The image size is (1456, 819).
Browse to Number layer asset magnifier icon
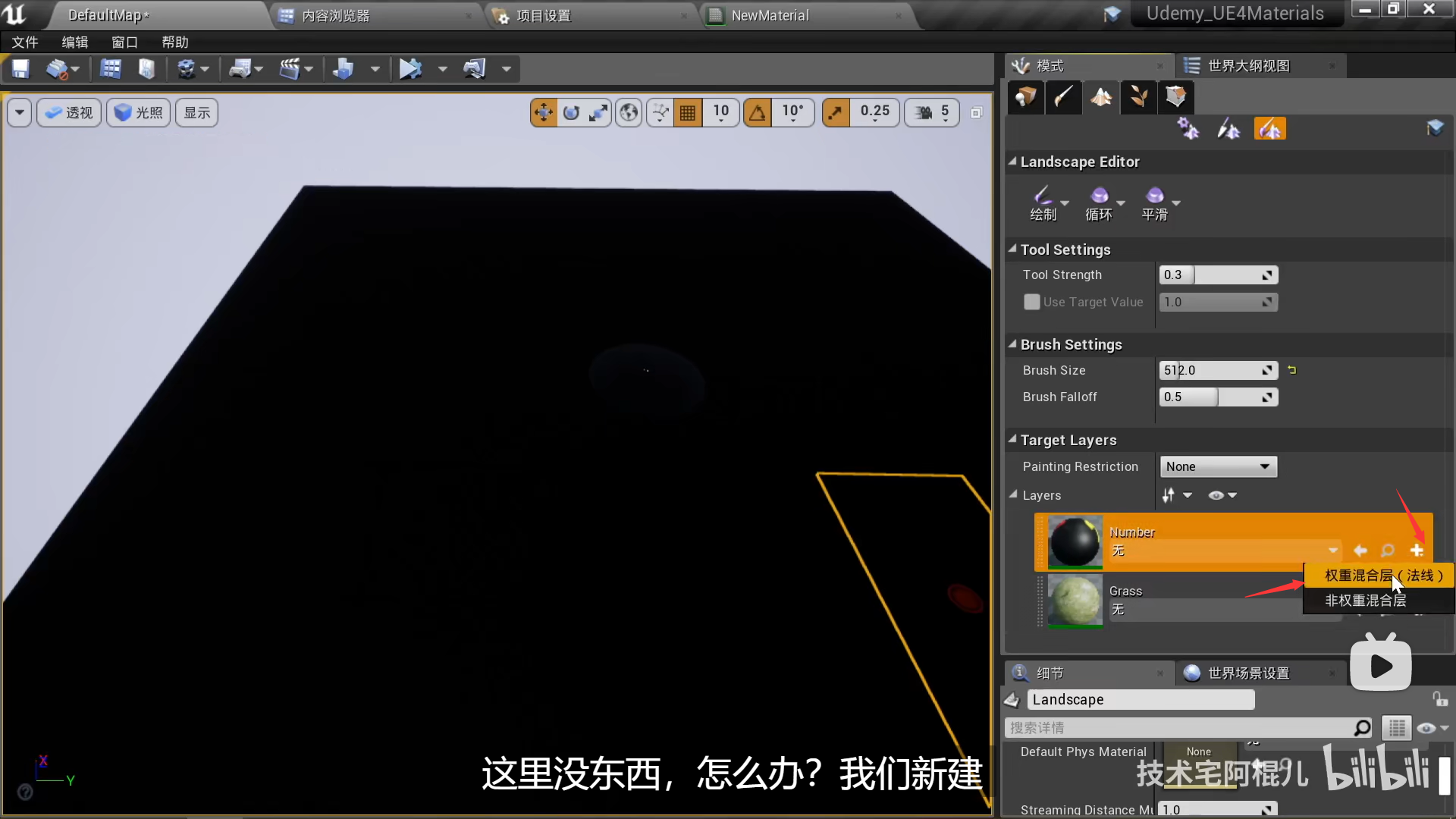point(1388,551)
